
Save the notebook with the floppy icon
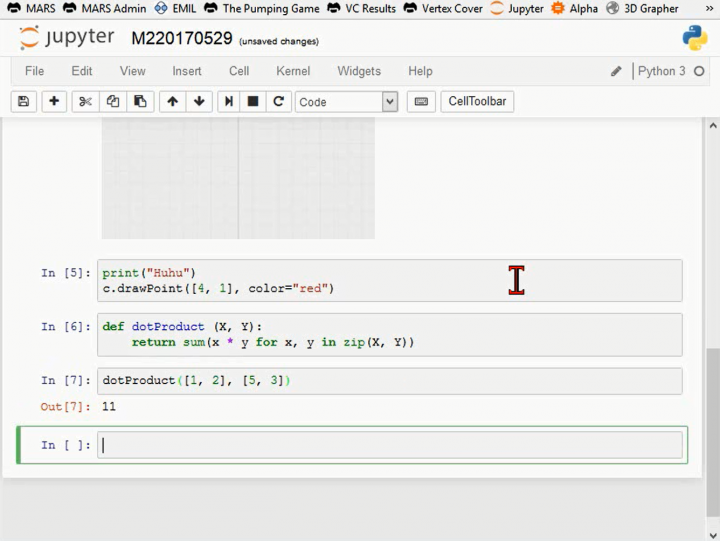click(23, 101)
